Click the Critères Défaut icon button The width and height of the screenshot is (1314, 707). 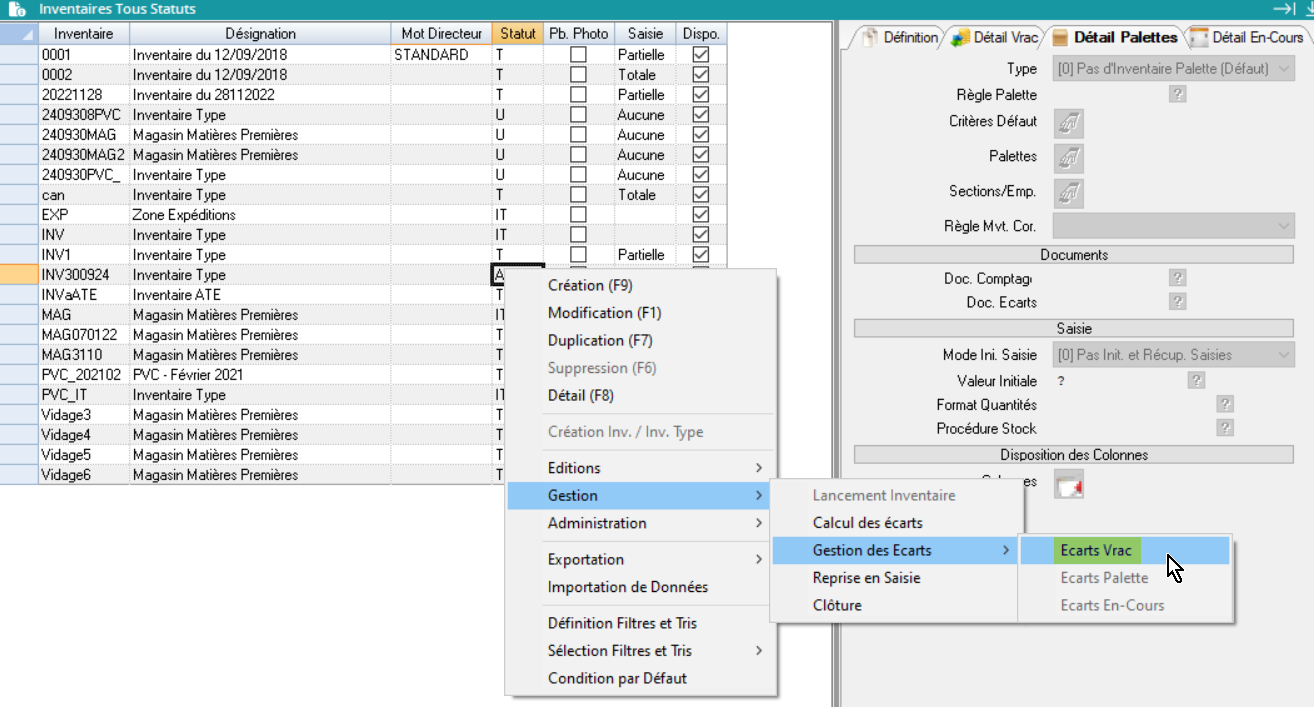pyautogui.click(x=1069, y=123)
